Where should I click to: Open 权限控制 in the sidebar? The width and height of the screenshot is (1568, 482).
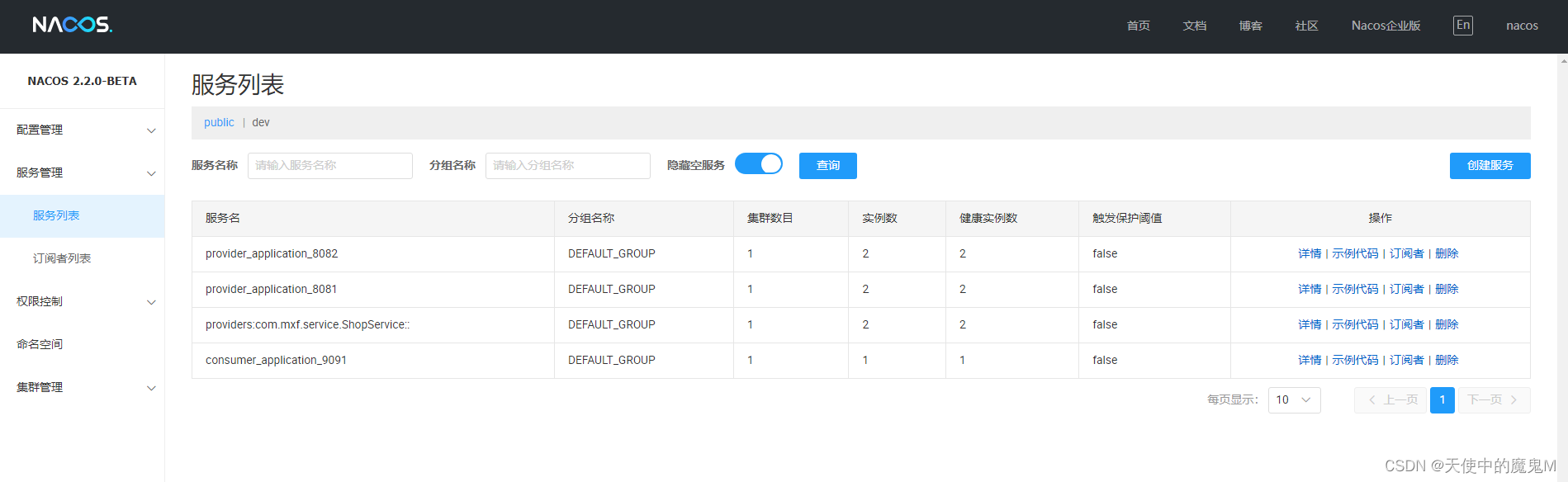pyautogui.click(x=40, y=301)
